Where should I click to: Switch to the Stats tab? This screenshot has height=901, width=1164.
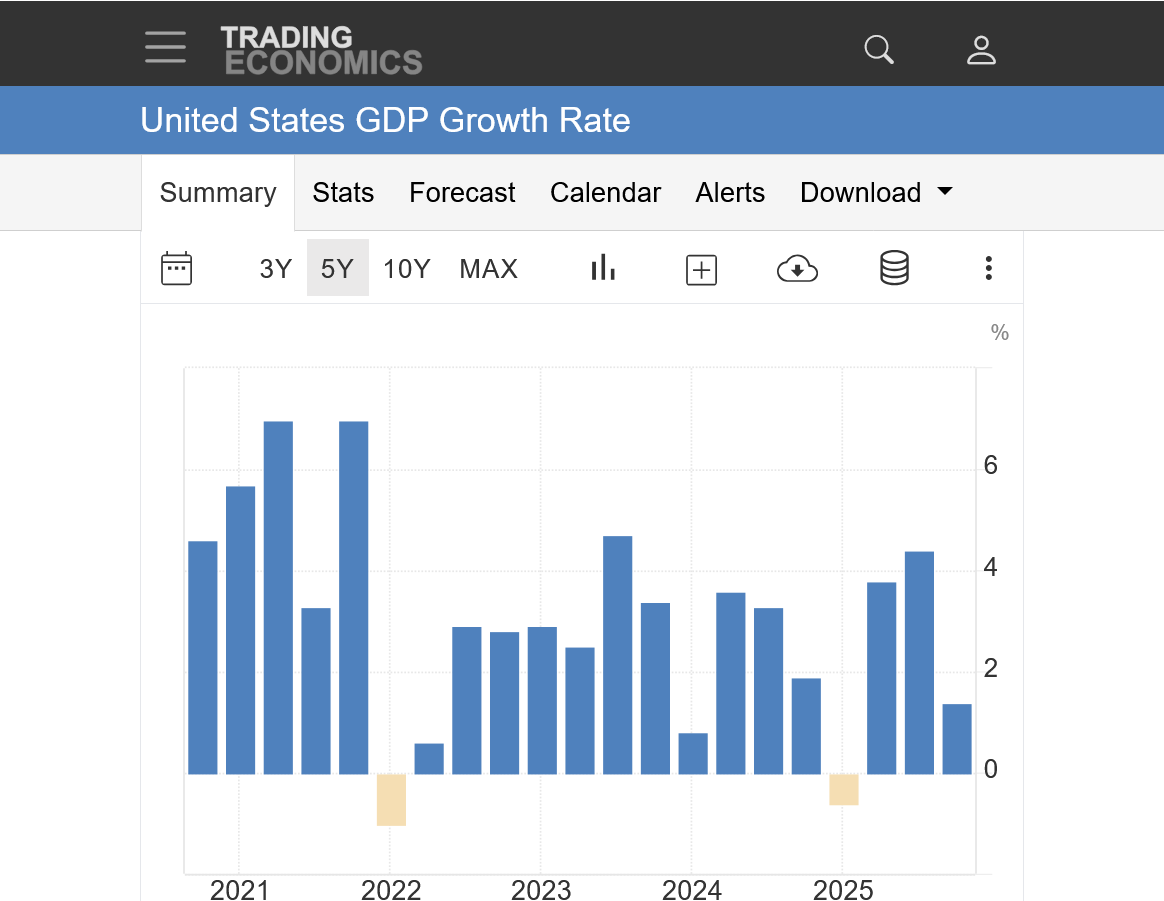[343, 192]
